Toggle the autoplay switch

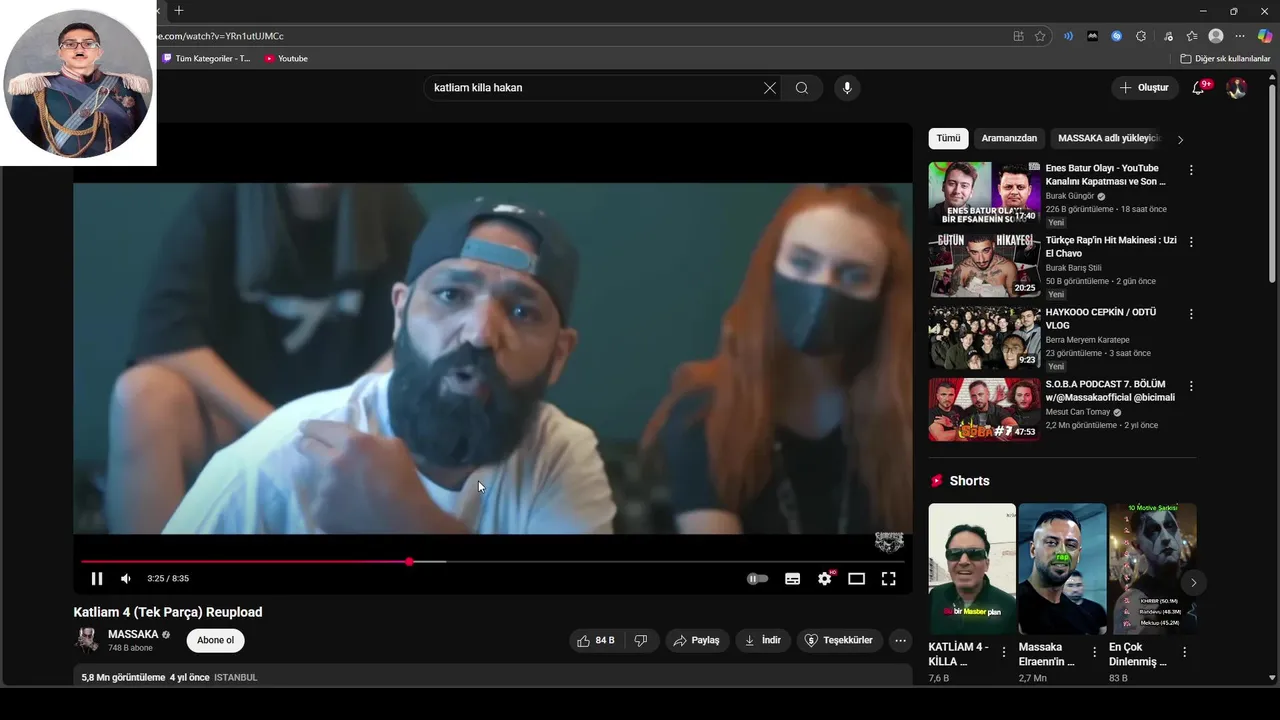[x=758, y=579]
